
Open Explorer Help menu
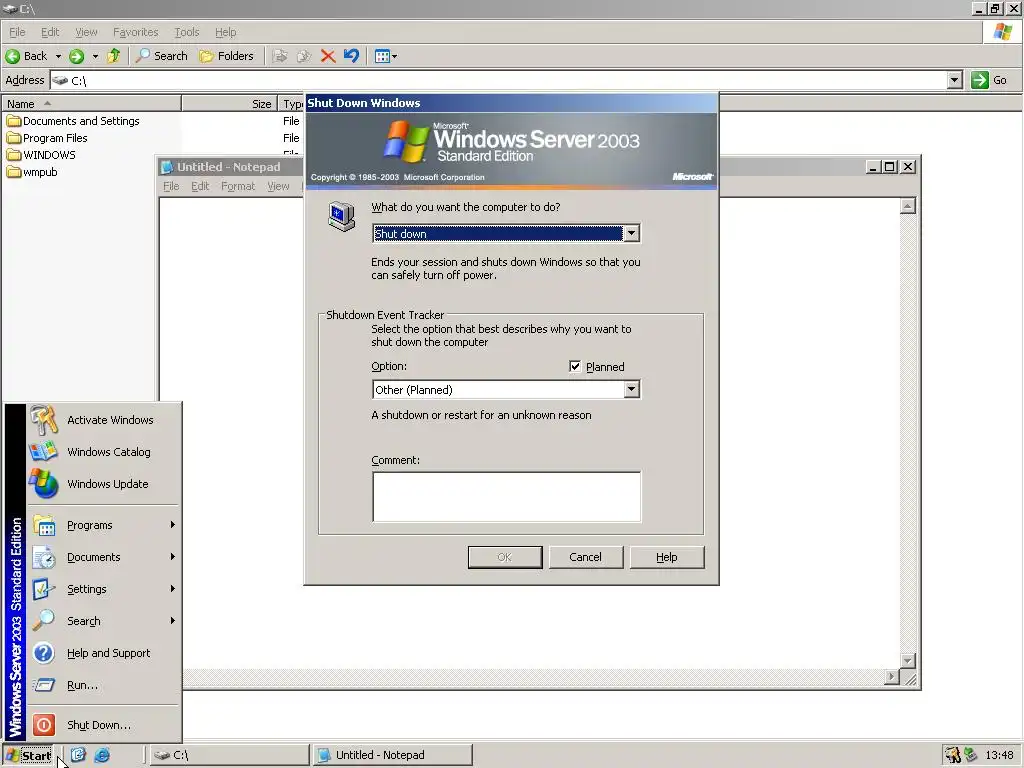click(x=225, y=32)
